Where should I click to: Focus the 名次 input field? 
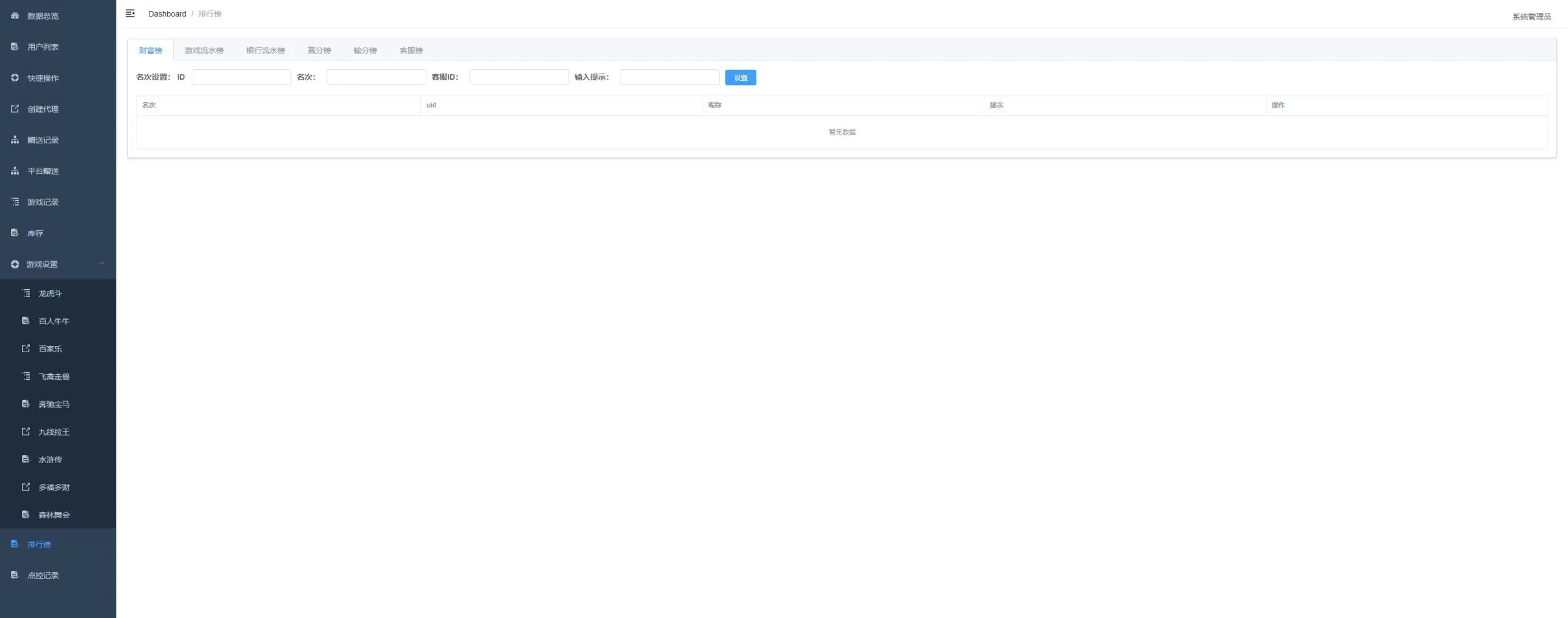point(376,77)
